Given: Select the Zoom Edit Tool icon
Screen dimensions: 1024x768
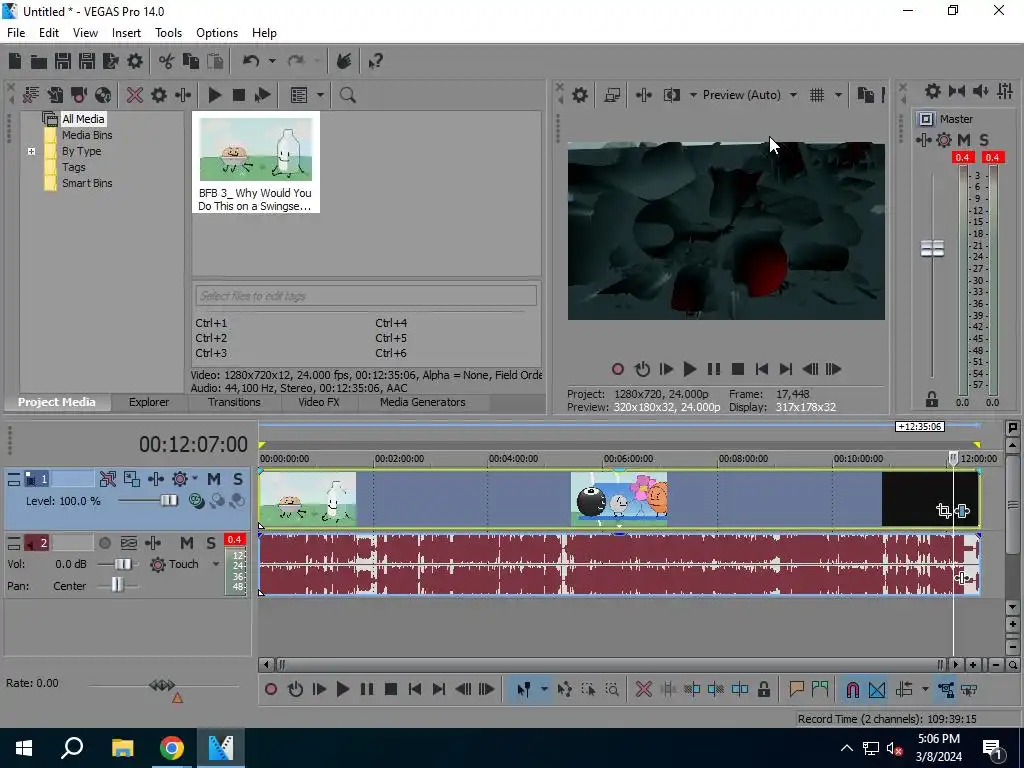Looking at the screenshot, I should pos(612,690).
